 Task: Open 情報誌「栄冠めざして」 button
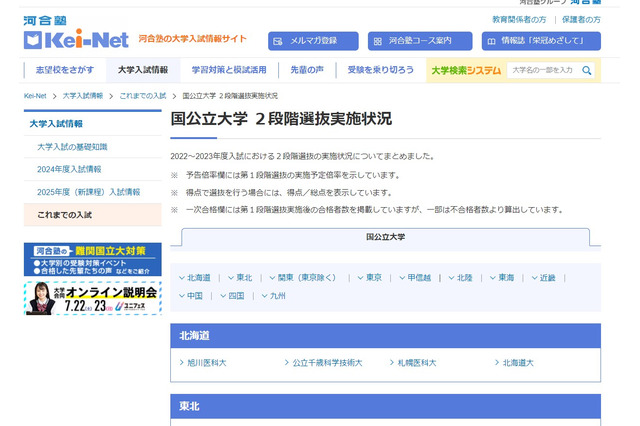pos(541,41)
